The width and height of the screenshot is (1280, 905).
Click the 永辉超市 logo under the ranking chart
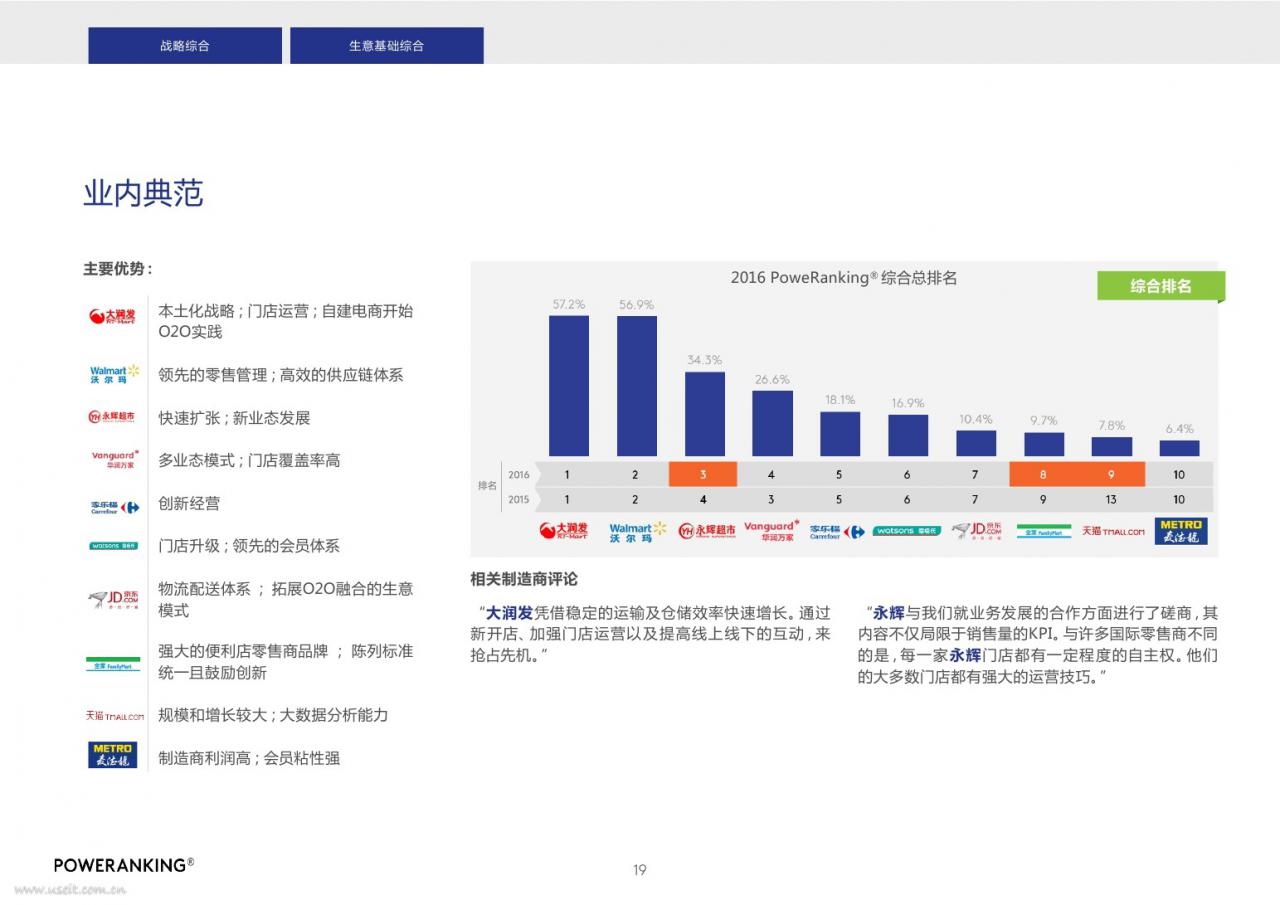pos(707,531)
